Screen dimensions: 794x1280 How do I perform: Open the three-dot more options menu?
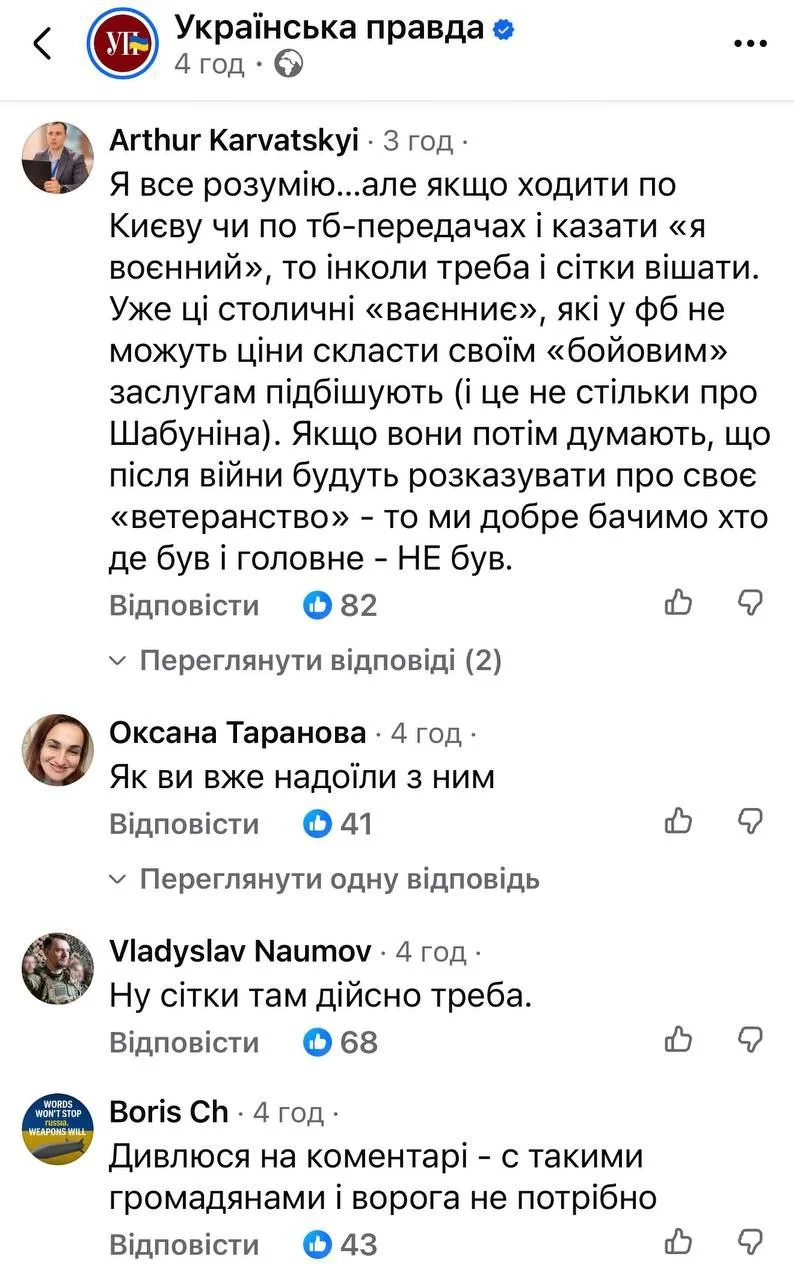click(750, 44)
